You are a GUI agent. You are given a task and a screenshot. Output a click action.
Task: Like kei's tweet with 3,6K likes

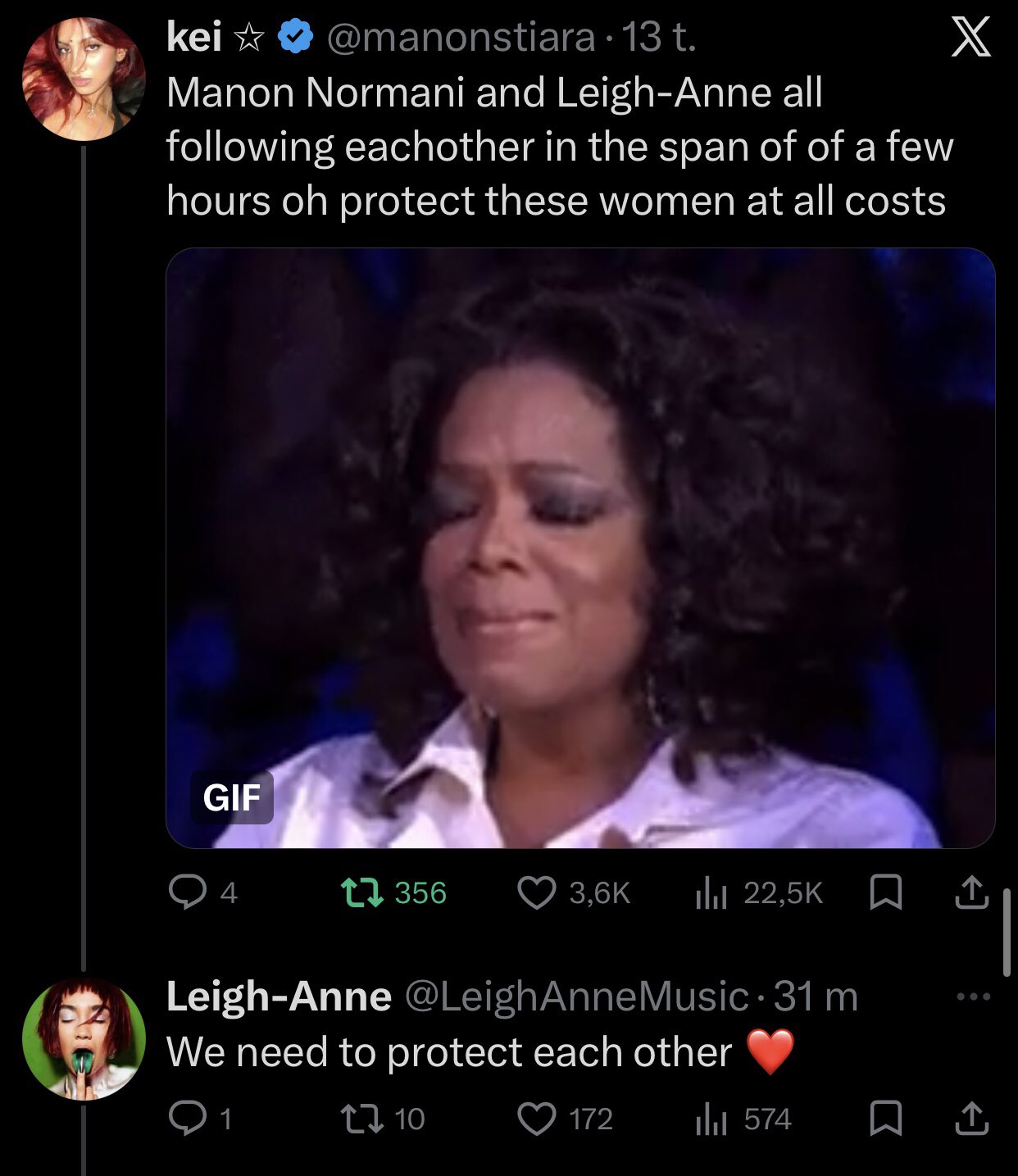click(537, 892)
